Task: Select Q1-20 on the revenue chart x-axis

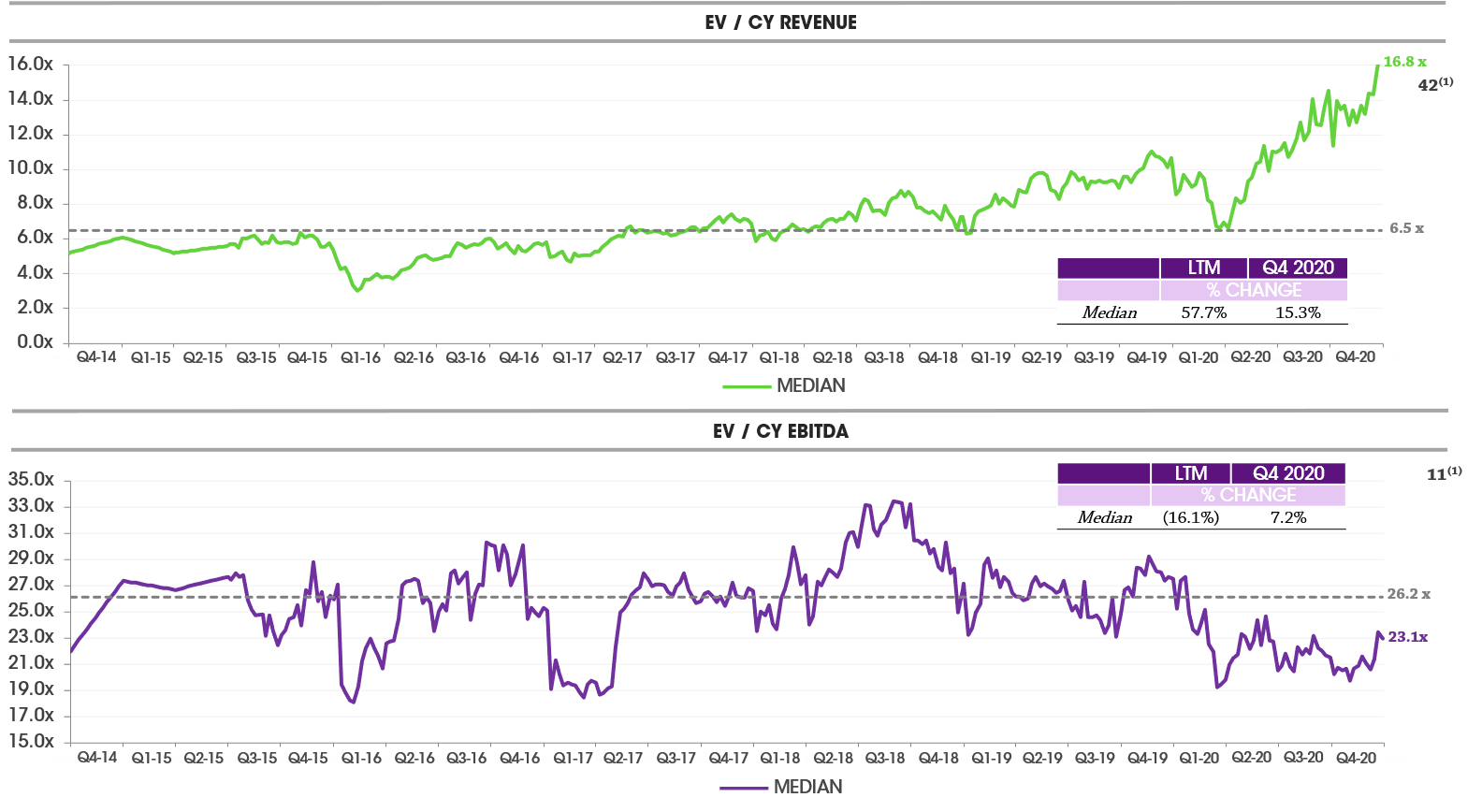Action: 1199,357
